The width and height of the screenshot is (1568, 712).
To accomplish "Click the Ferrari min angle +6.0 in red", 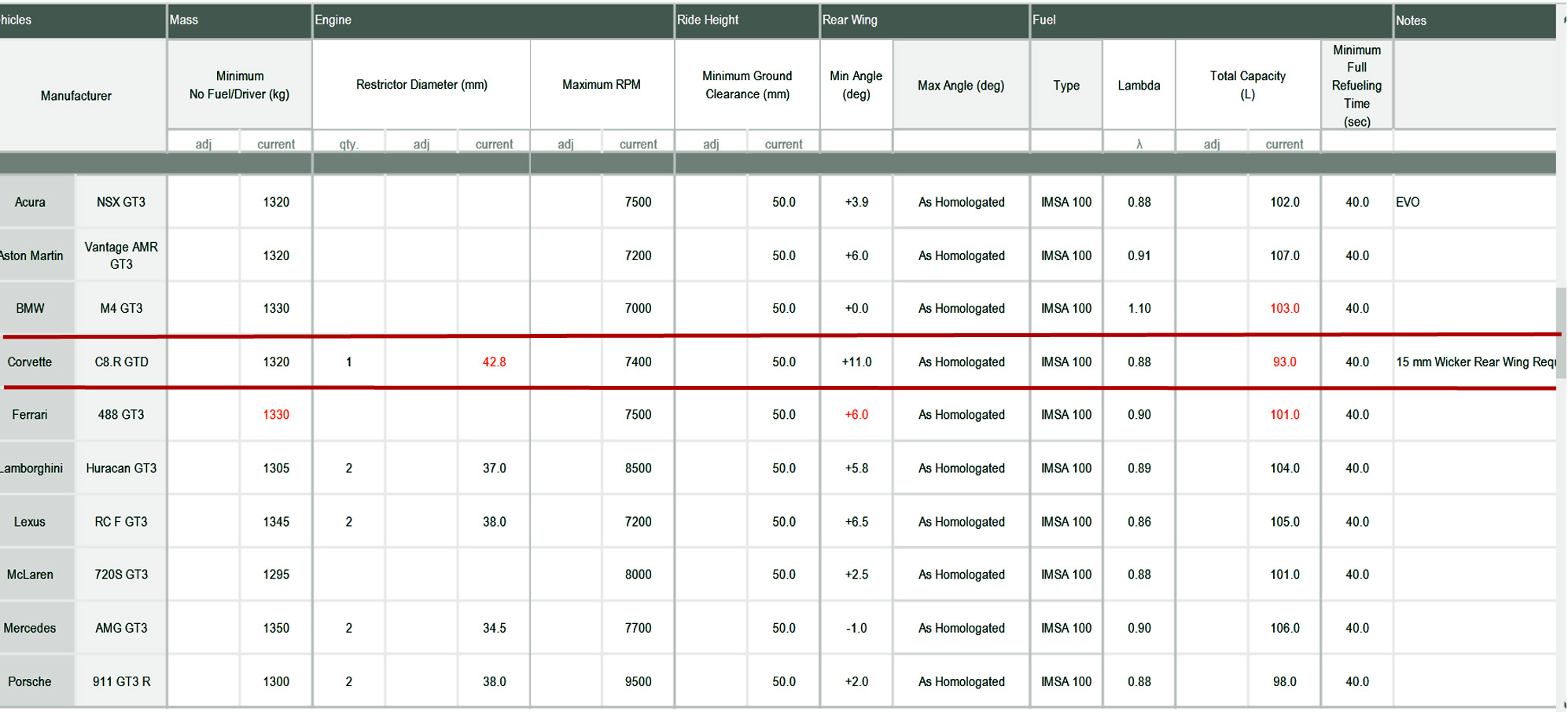I will tap(856, 415).
